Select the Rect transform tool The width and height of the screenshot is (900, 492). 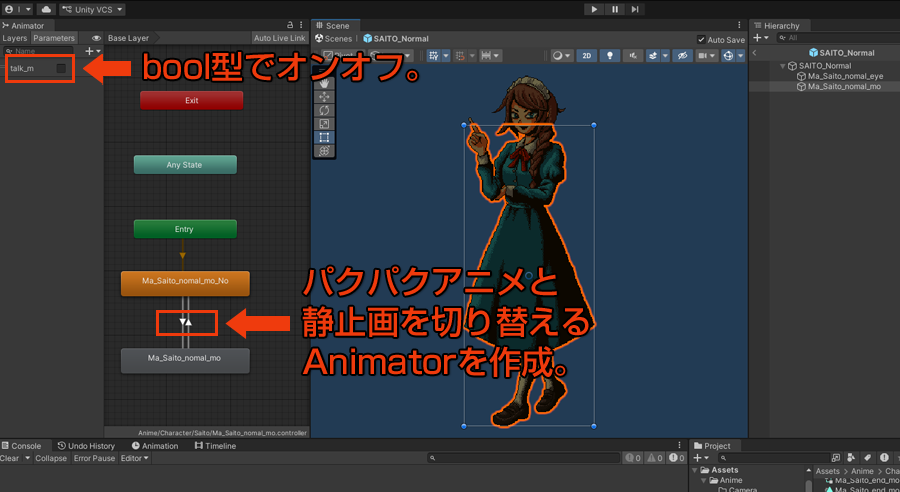click(x=324, y=137)
